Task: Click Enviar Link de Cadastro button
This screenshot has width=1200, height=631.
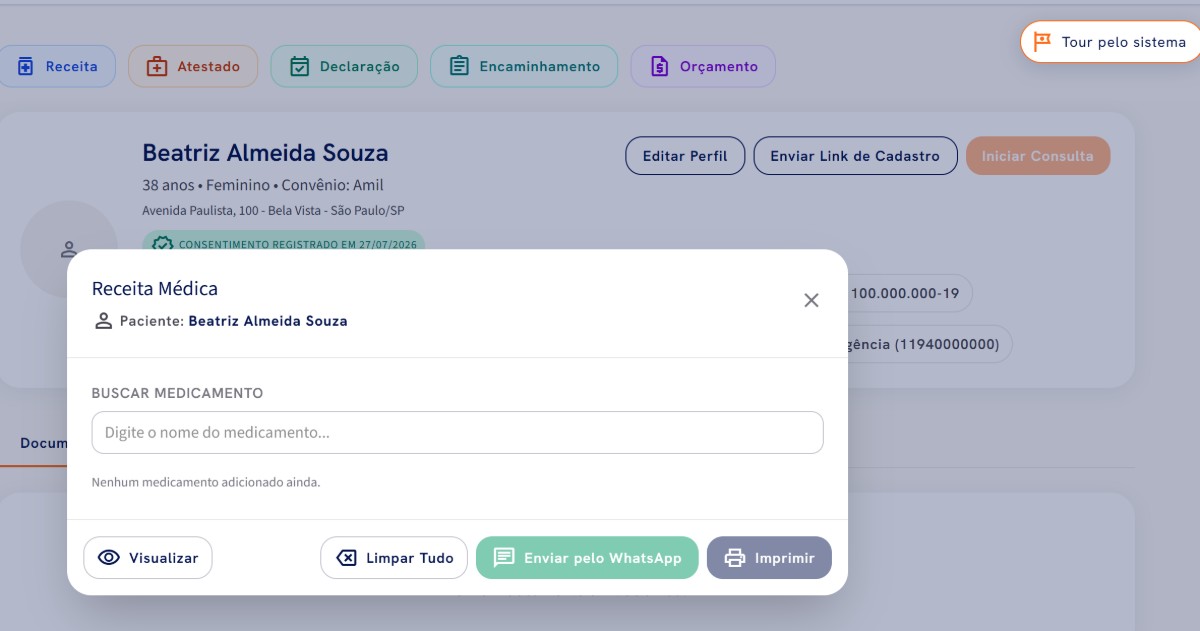Action: 855,156
